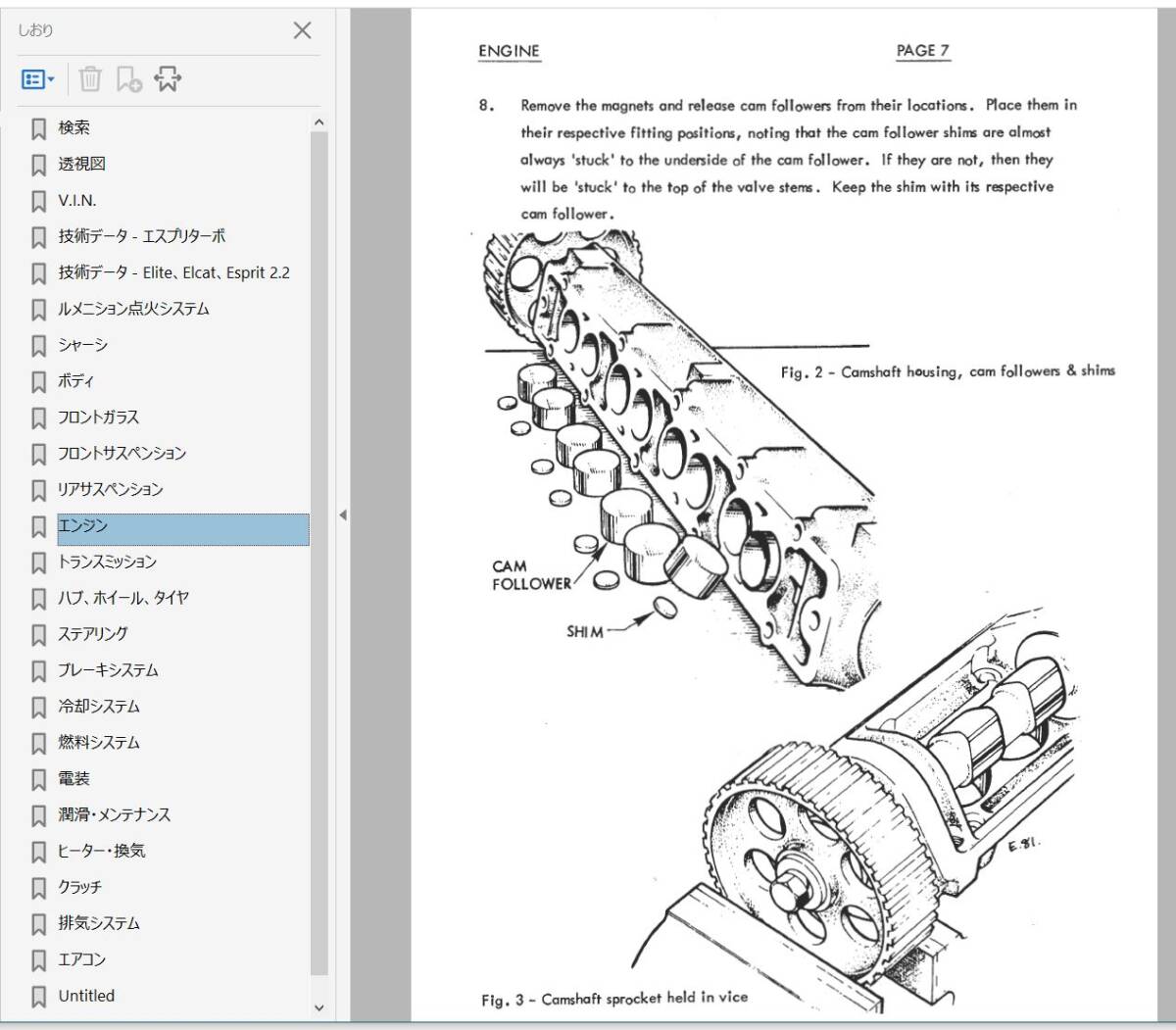Click the bookmark icon beside 検索

coord(38,128)
